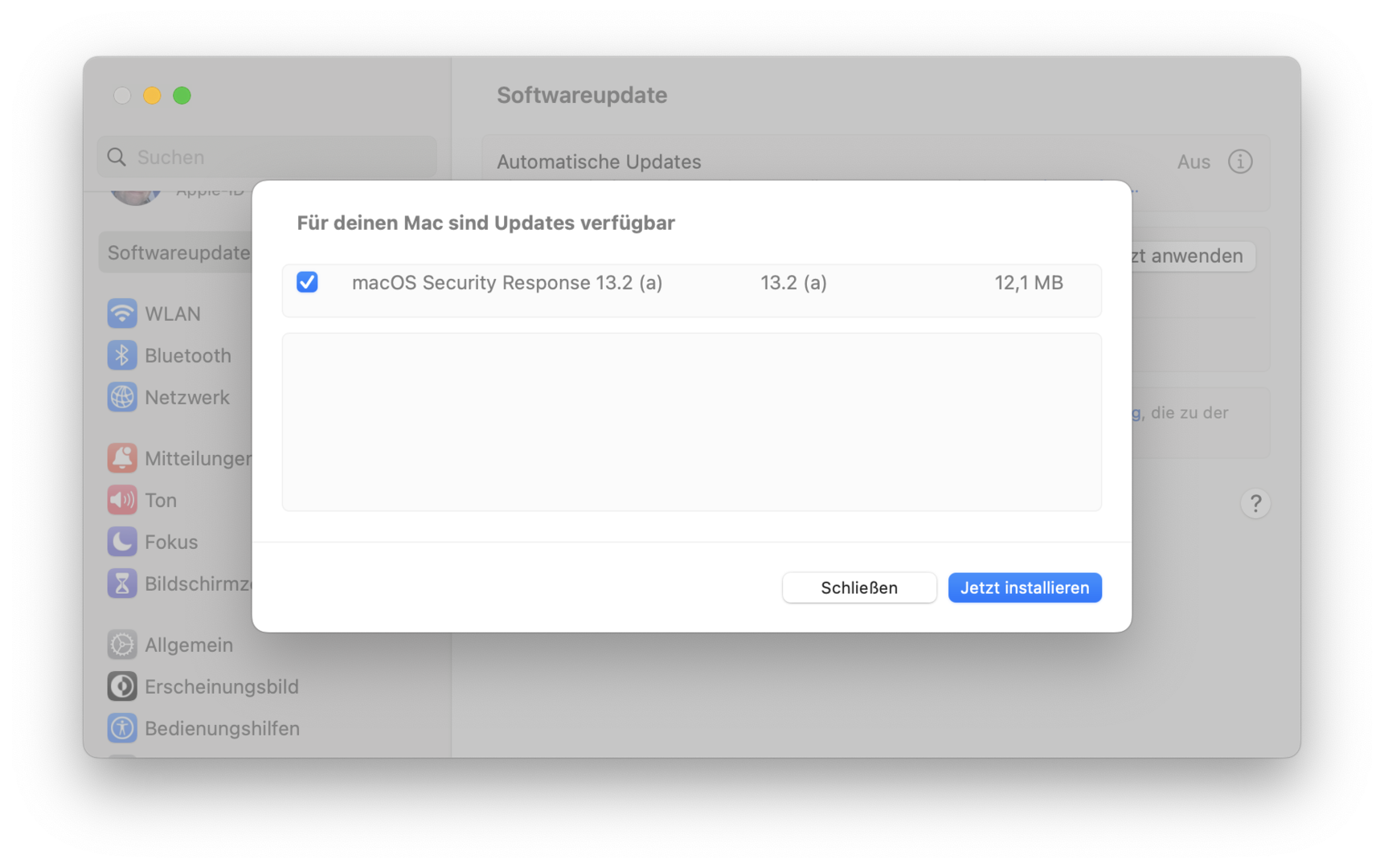Open the Allgemein gear icon
The image size is (1384, 868).
coord(122,645)
